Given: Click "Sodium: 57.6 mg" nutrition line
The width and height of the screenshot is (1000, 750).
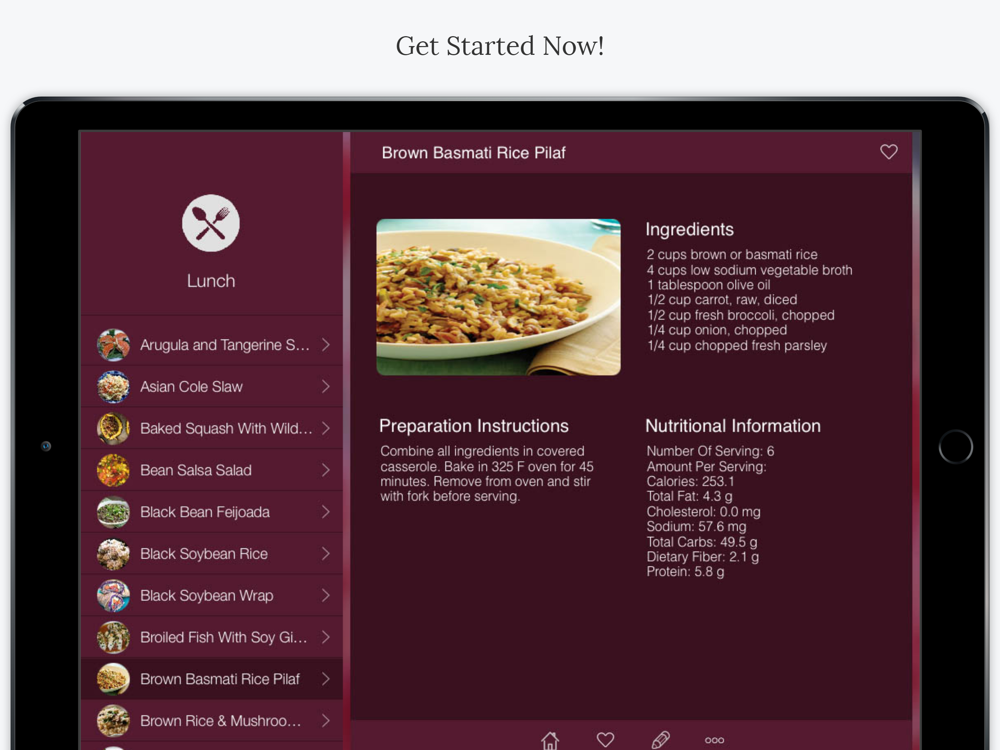Looking at the screenshot, I should pyautogui.click(x=696, y=527).
